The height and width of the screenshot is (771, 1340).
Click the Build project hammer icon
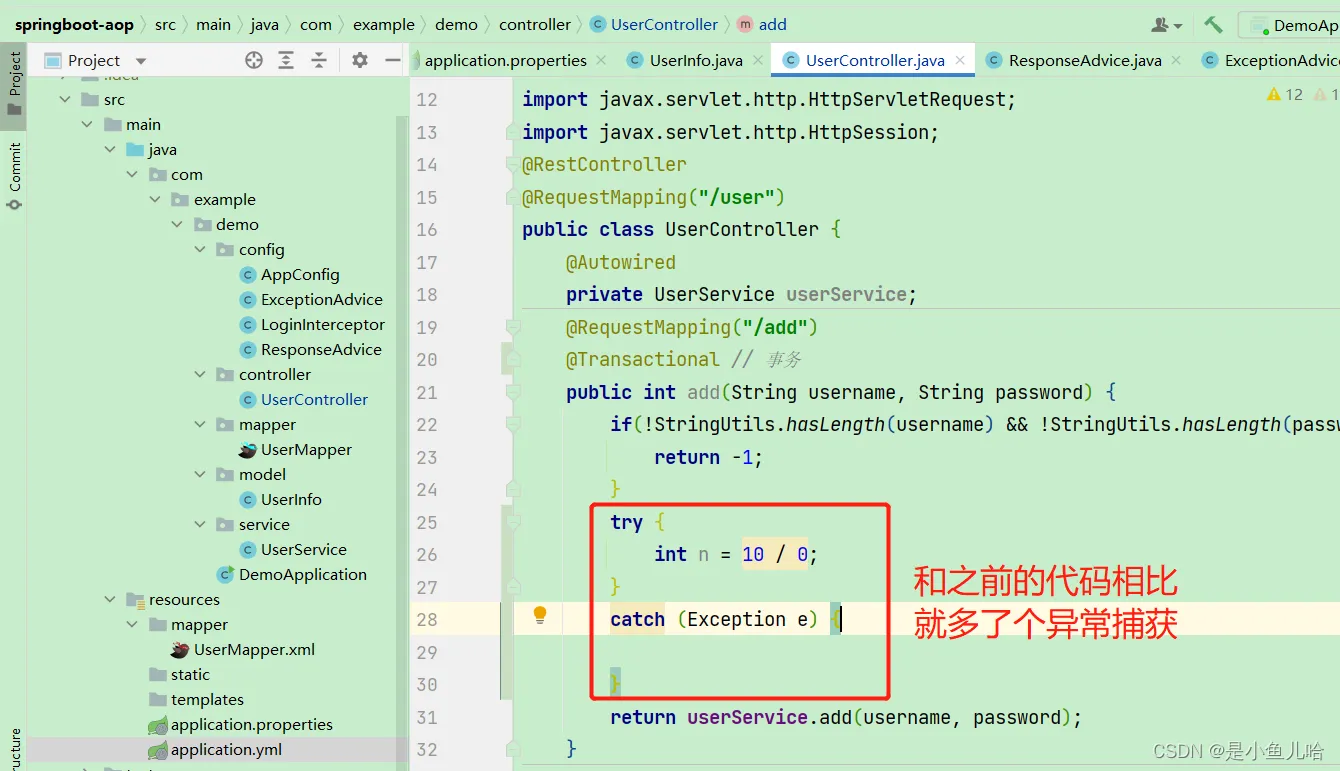click(x=1213, y=25)
